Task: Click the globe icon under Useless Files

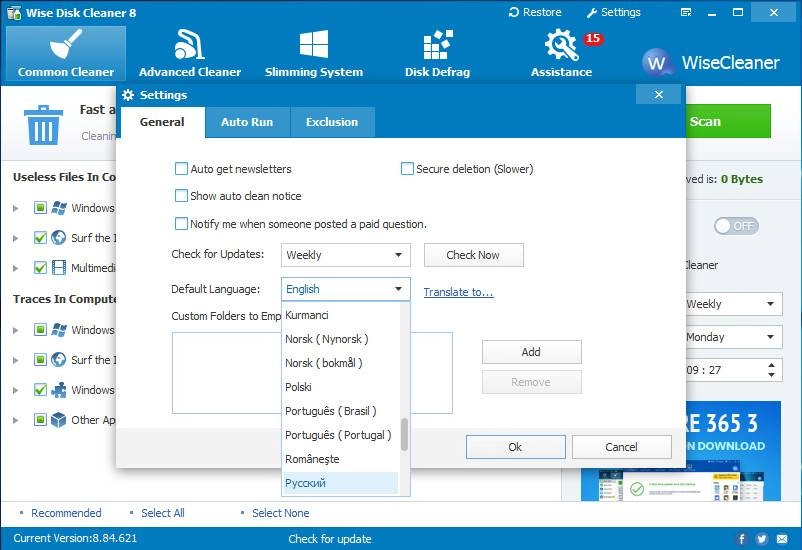Action: [59, 237]
